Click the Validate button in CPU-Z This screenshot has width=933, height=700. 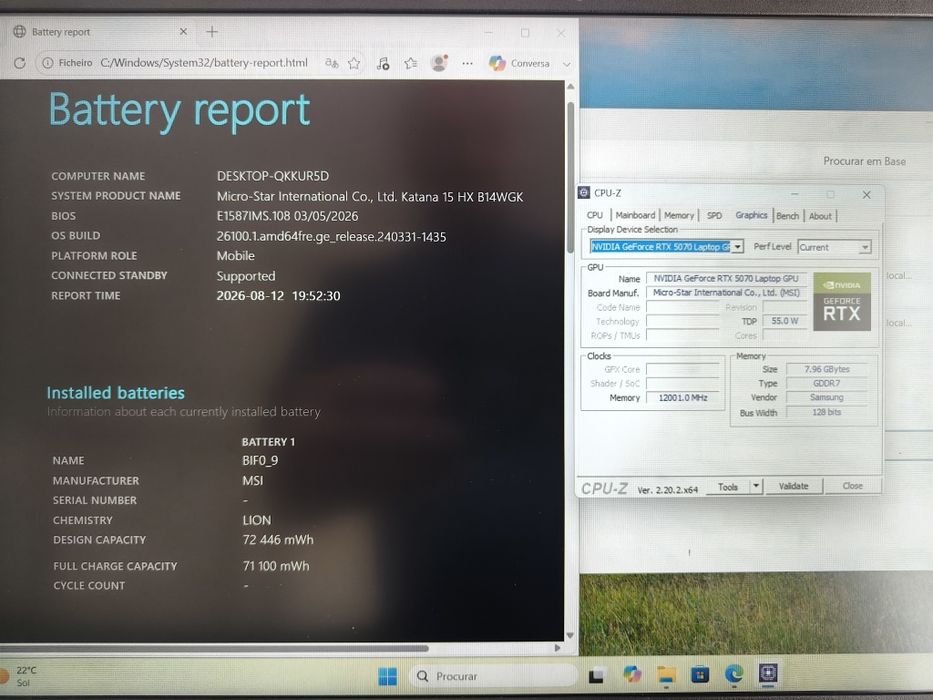[794, 486]
